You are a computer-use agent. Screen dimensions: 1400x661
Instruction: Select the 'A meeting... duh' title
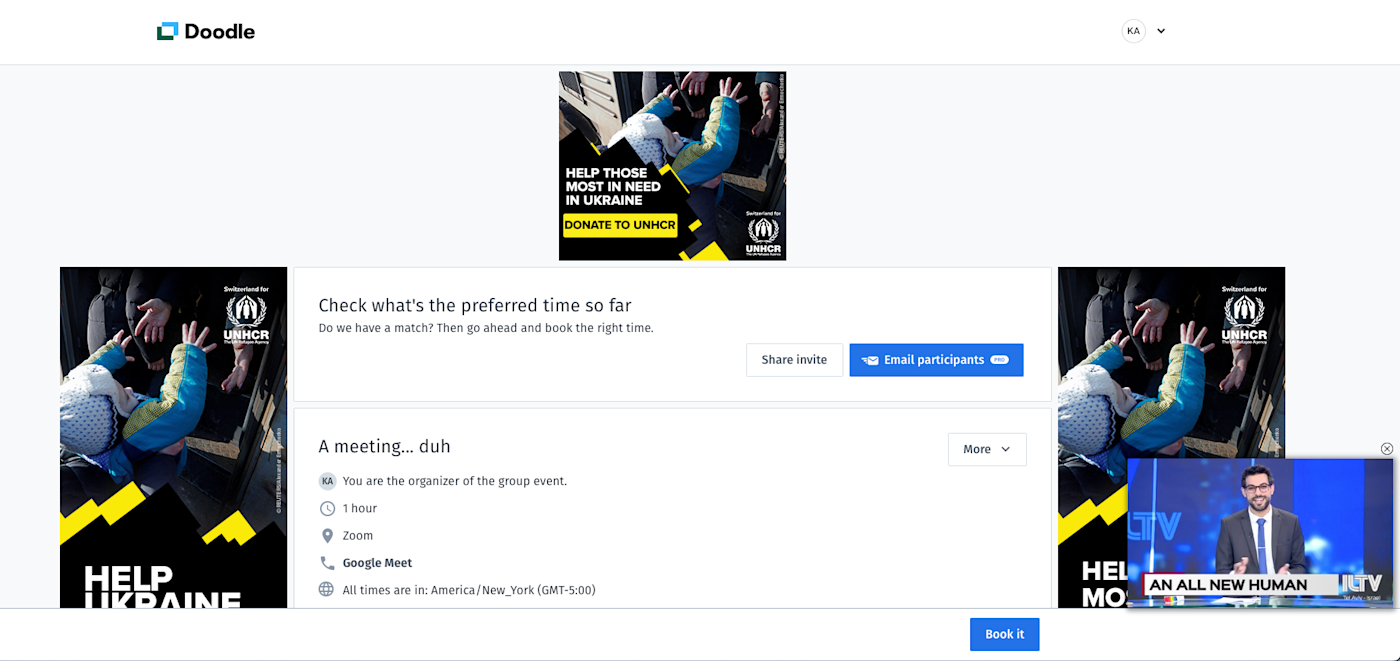click(x=385, y=447)
